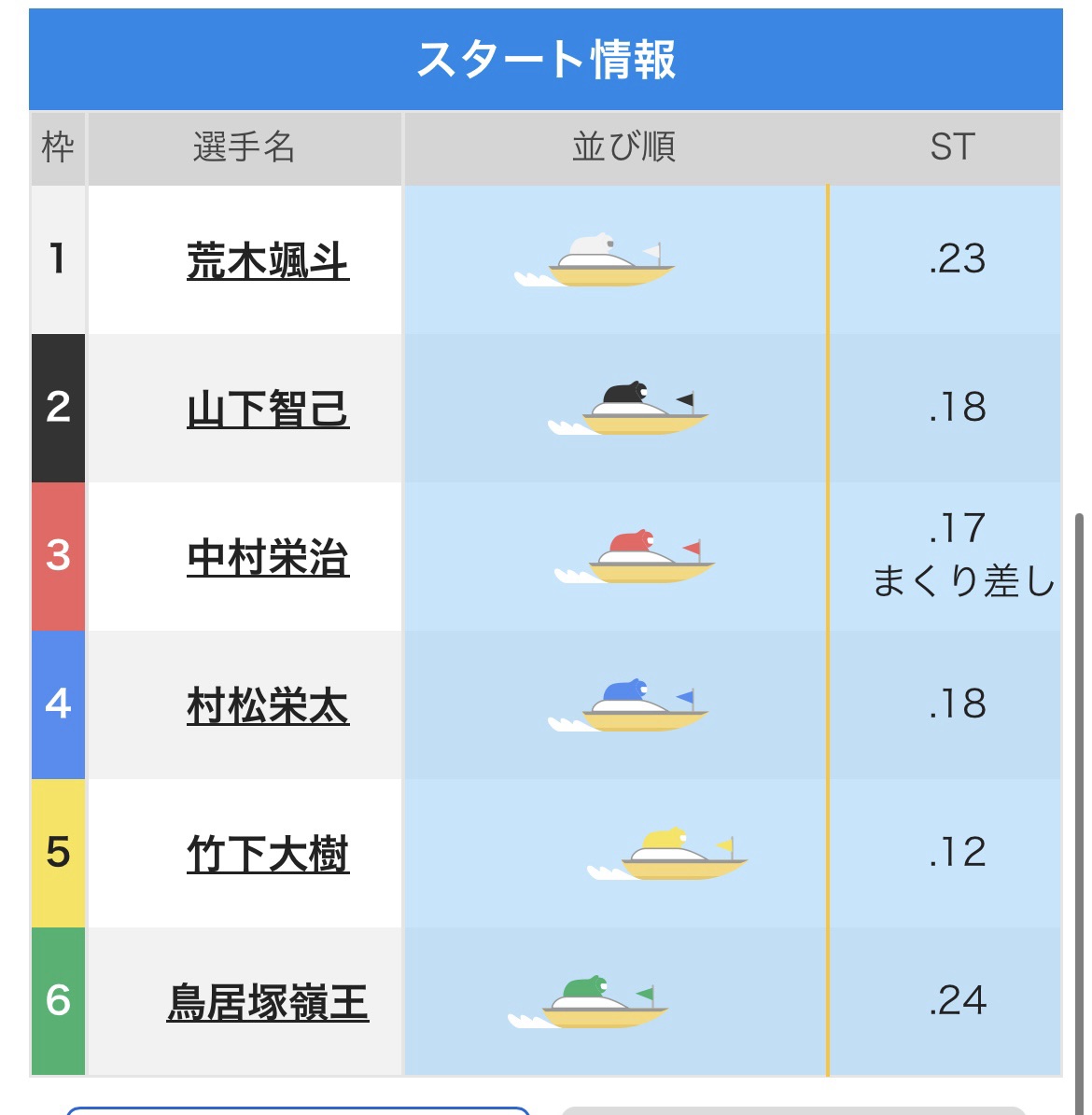
Task: Click the スタート情報 header bar
Action: point(546,60)
